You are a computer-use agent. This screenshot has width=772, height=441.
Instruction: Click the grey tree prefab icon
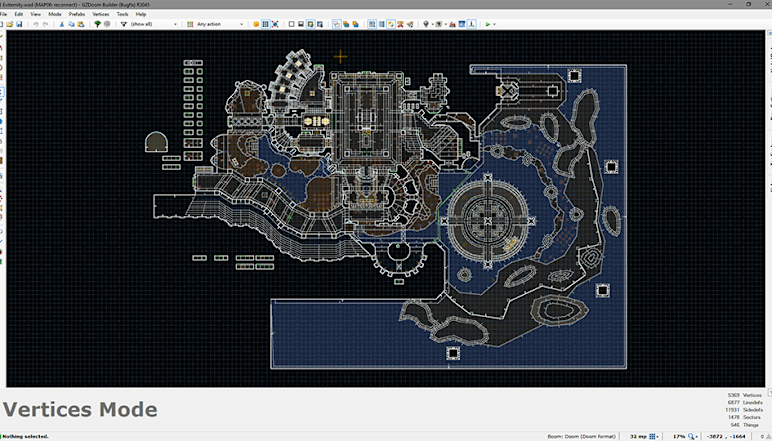(x=107, y=24)
